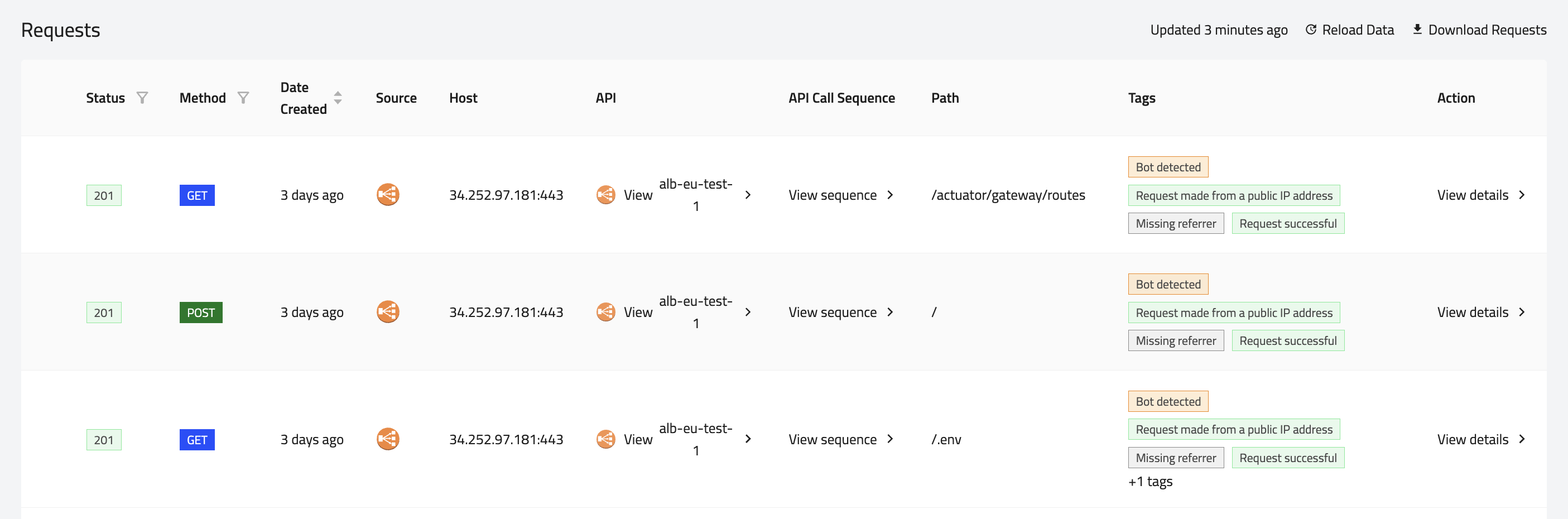The width and height of the screenshot is (1568, 519).
Task: Click the green POST method badge
Action: click(x=201, y=313)
